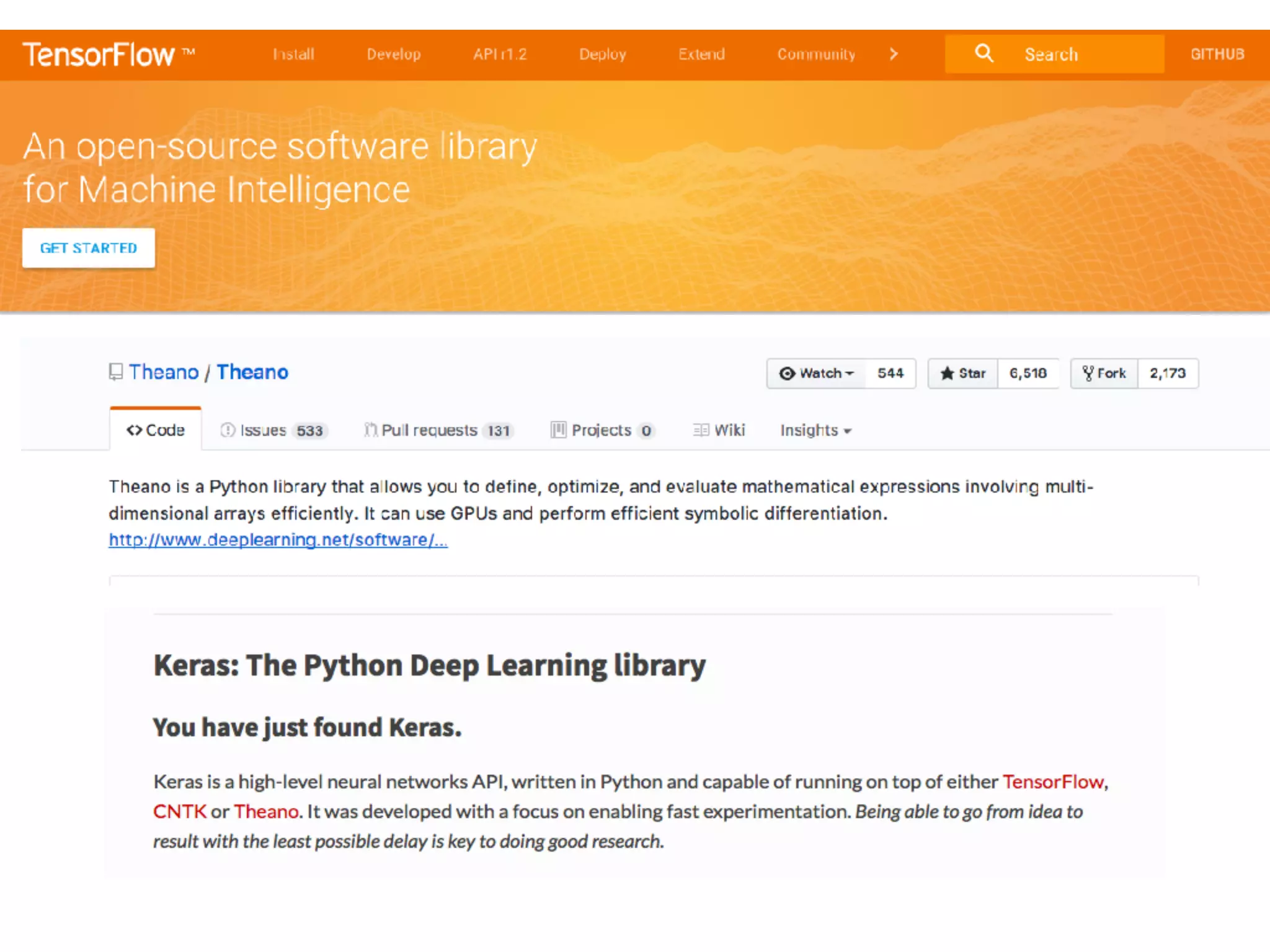Follow the red CNTK link
Viewport: 1270px width, 952px height.
(179, 811)
